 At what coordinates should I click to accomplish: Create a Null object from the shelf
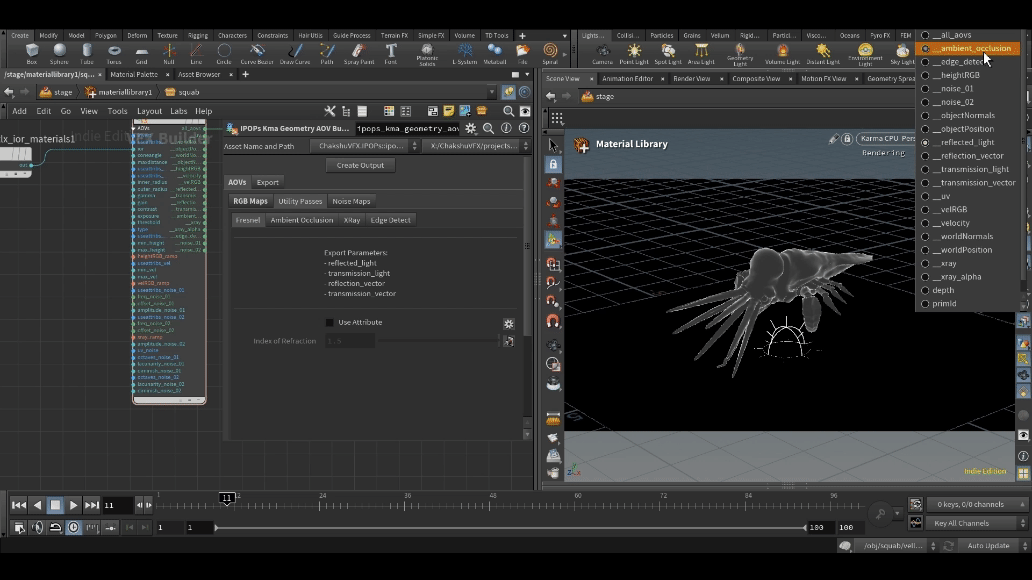(x=169, y=53)
